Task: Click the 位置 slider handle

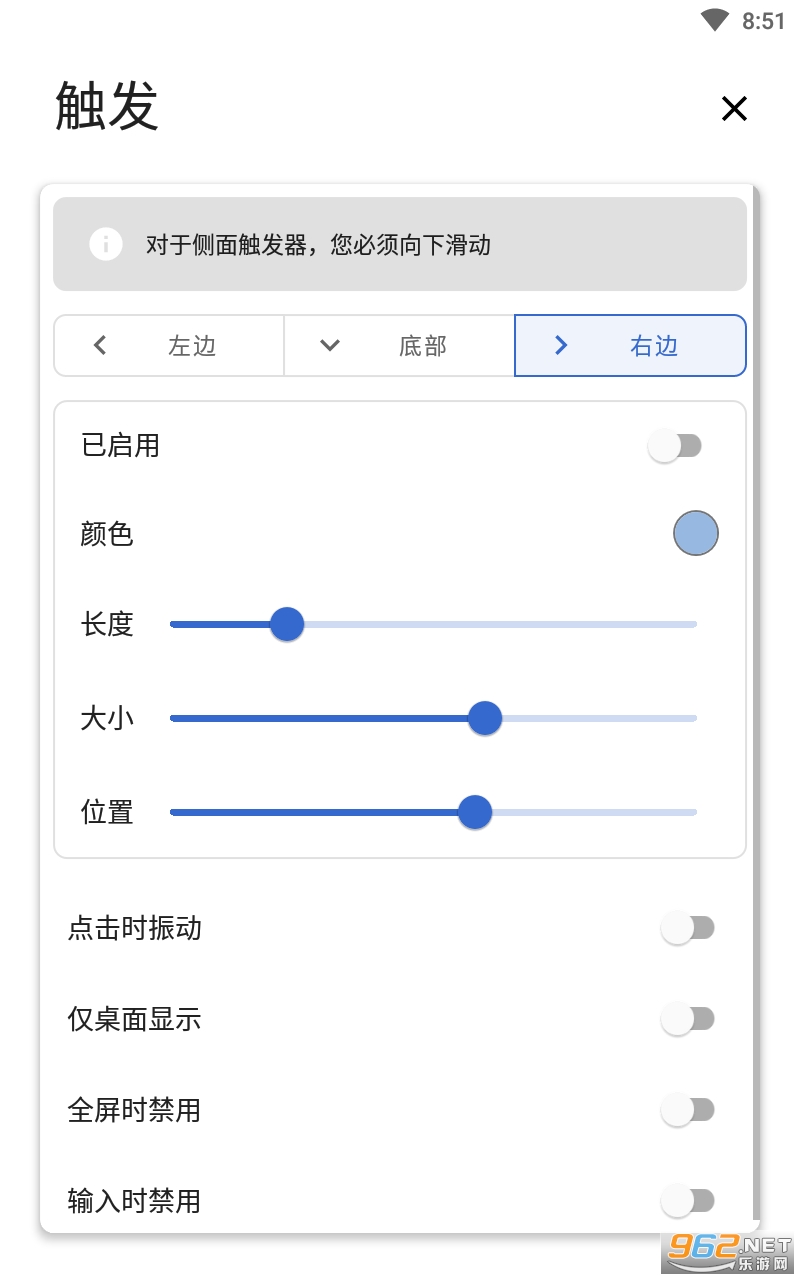Action: click(475, 812)
